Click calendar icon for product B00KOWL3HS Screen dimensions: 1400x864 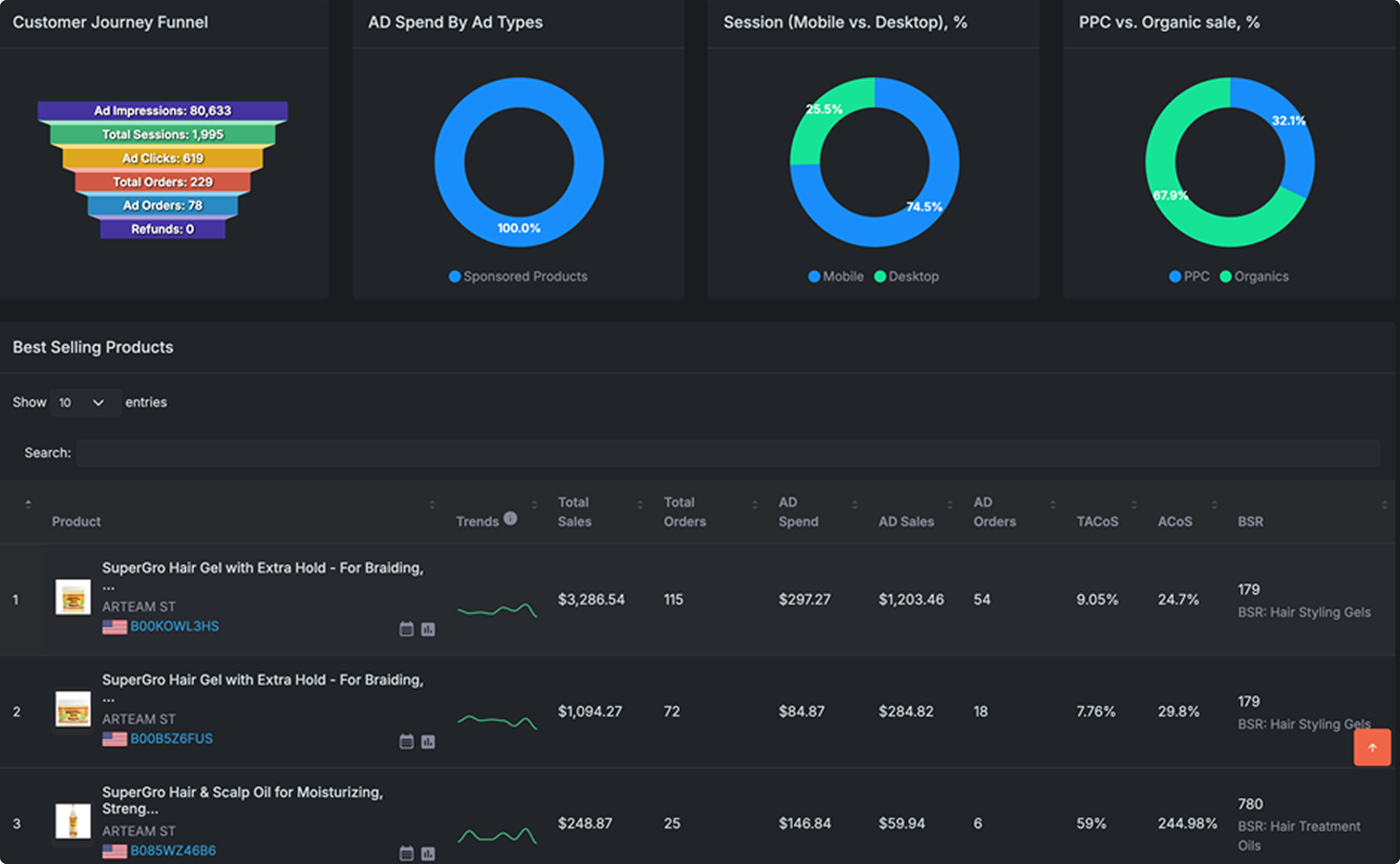click(x=406, y=629)
